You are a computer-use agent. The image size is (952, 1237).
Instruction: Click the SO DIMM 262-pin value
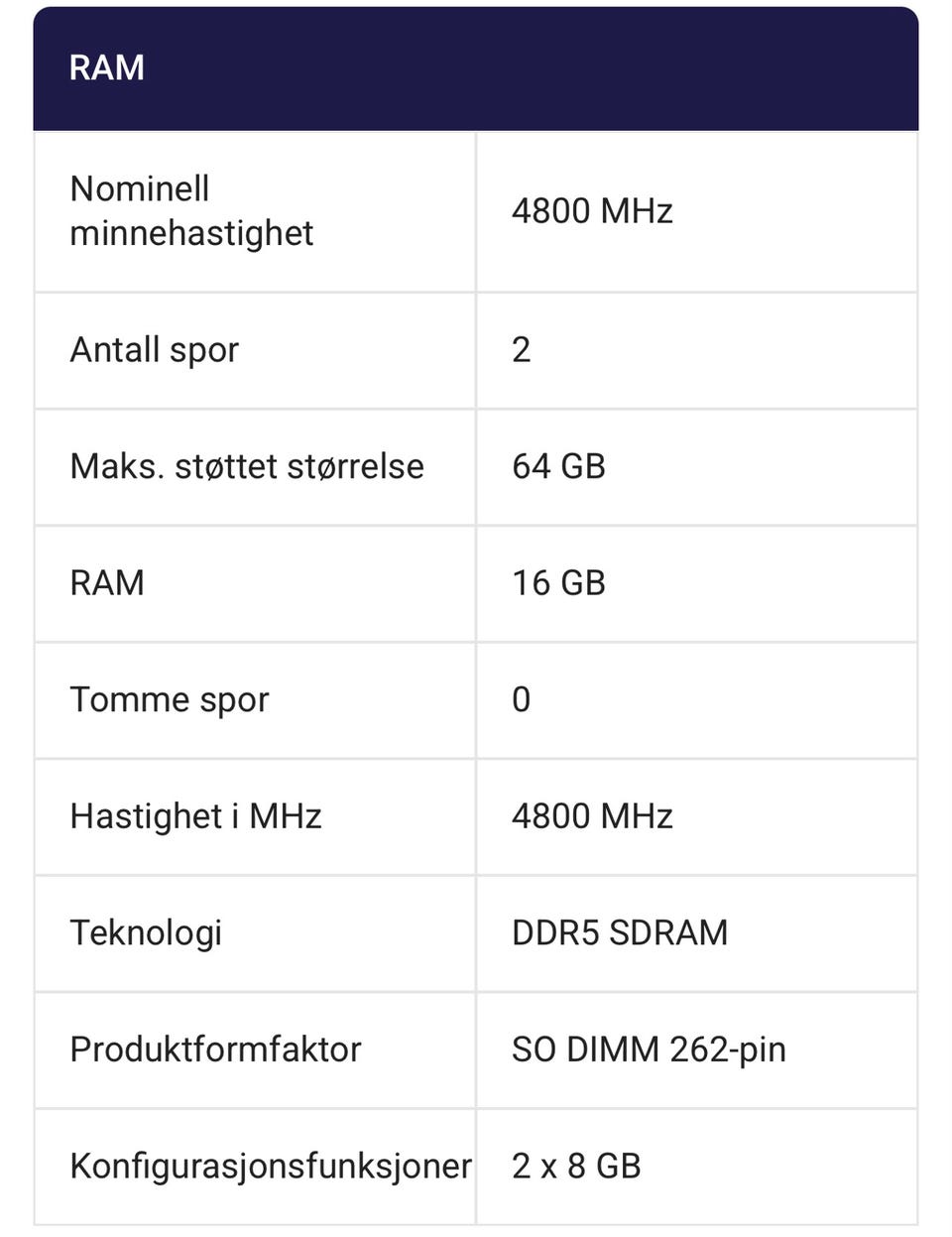coord(649,1050)
